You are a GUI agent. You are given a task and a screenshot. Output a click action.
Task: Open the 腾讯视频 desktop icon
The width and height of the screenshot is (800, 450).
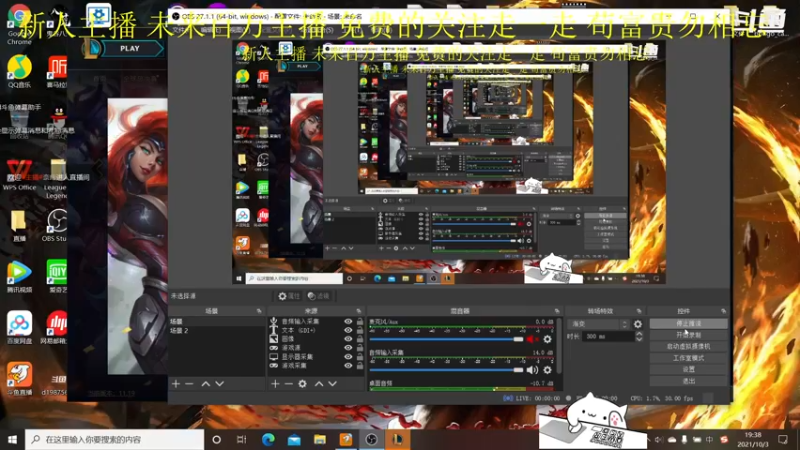pos(19,276)
